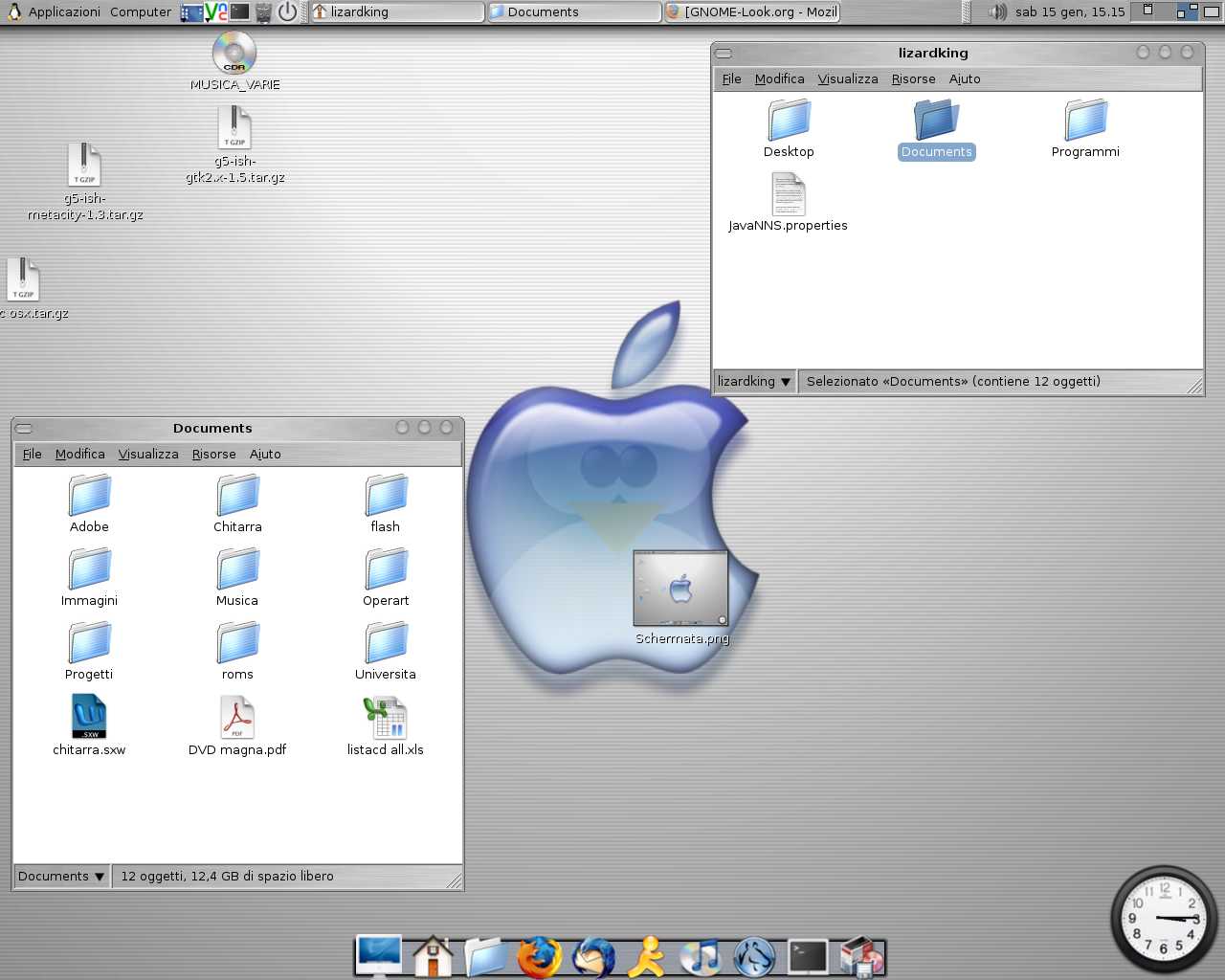This screenshot has width=1225, height=980.
Task: Launch the music player dock icon
Action: 702,957
